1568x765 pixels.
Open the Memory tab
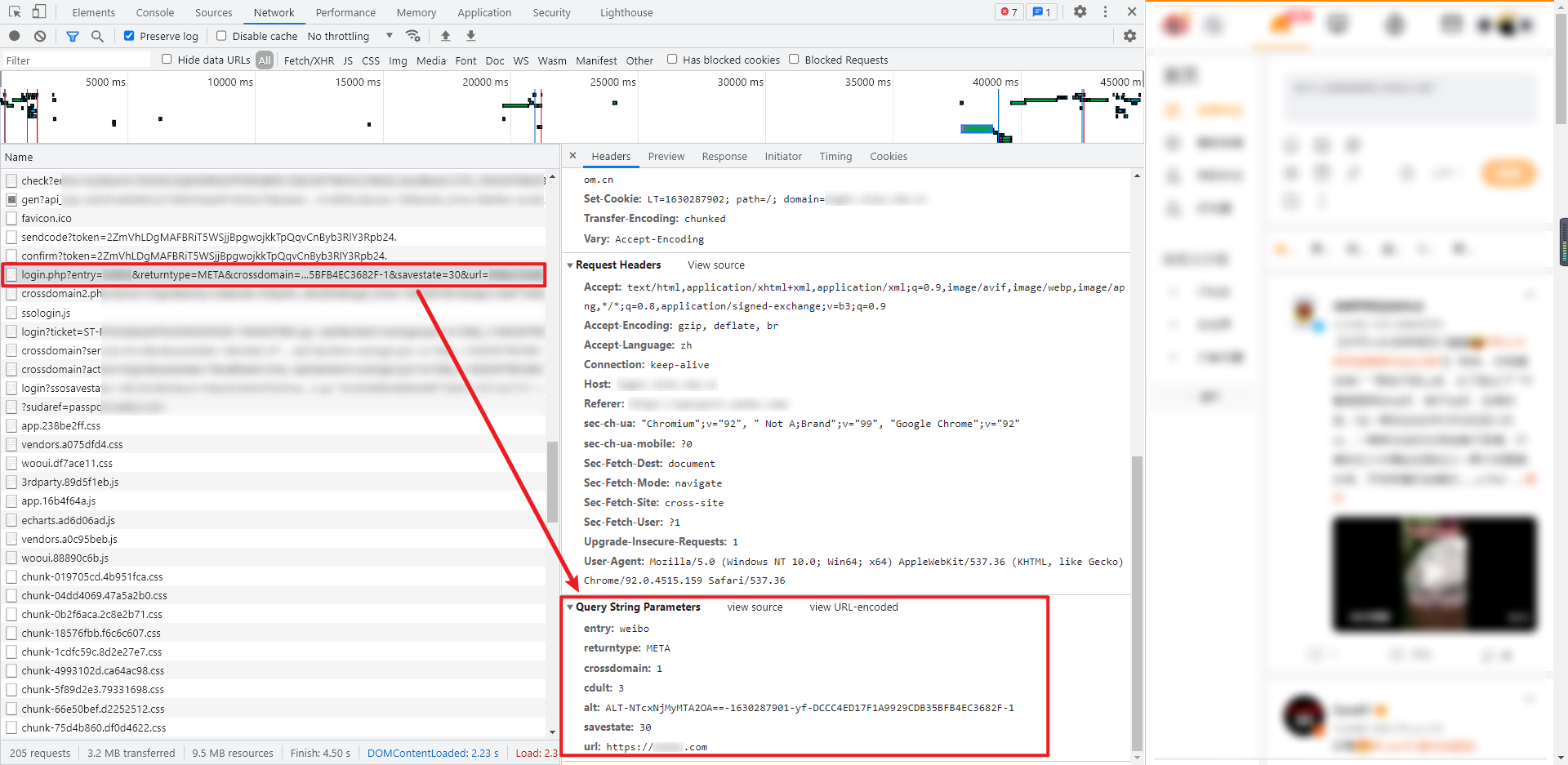coord(416,12)
